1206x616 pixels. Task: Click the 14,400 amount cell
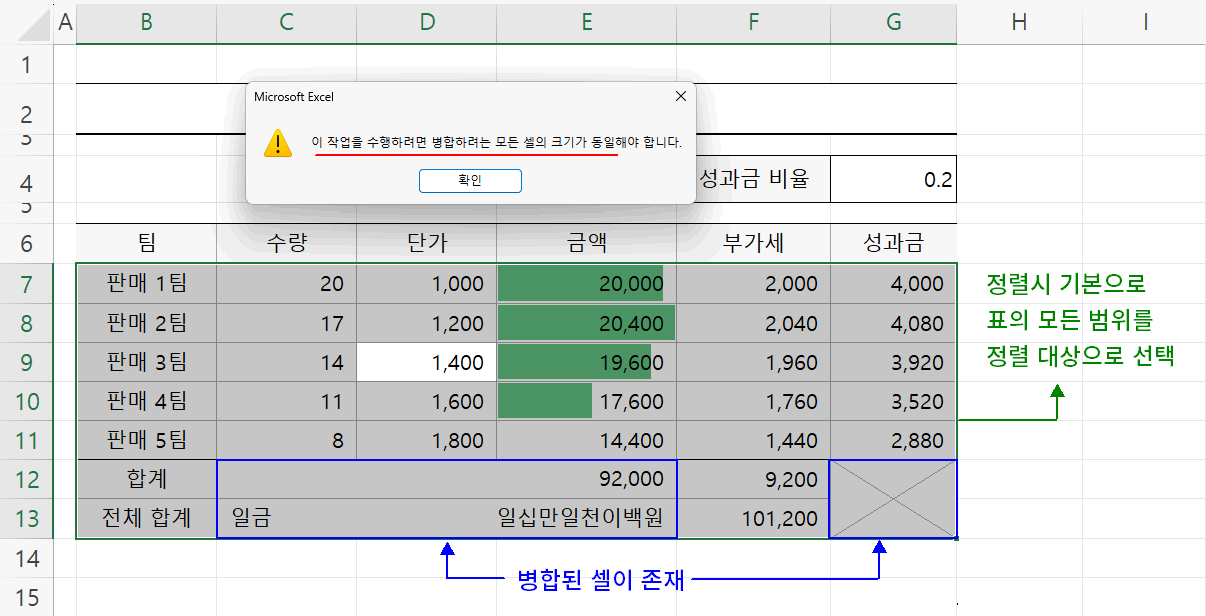(586, 440)
